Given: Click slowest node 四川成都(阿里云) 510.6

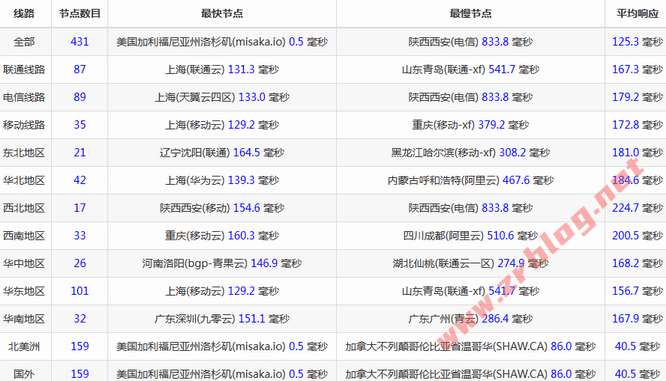Looking at the screenshot, I should (471, 235).
